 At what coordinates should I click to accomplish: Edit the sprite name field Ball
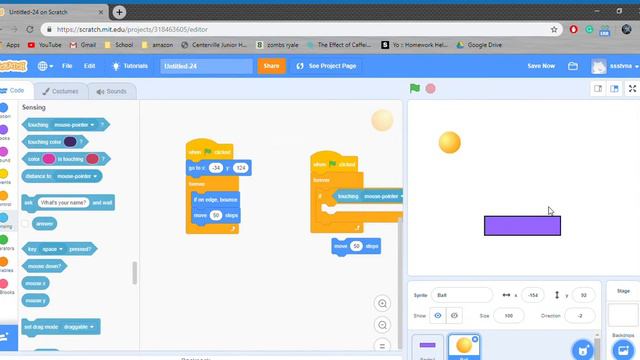point(462,295)
